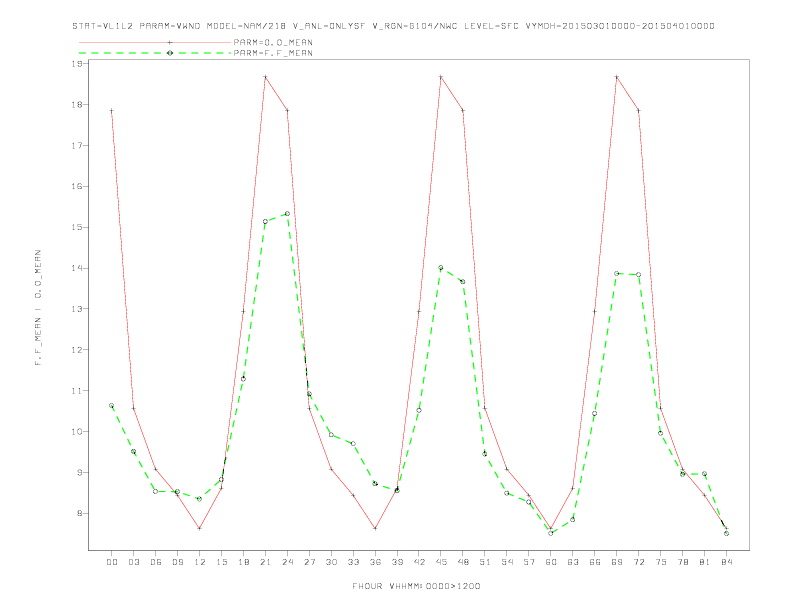Viewport: 792px width, 612px height.
Task: Click the x-axis tick label 06
Action: click(x=156, y=562)
